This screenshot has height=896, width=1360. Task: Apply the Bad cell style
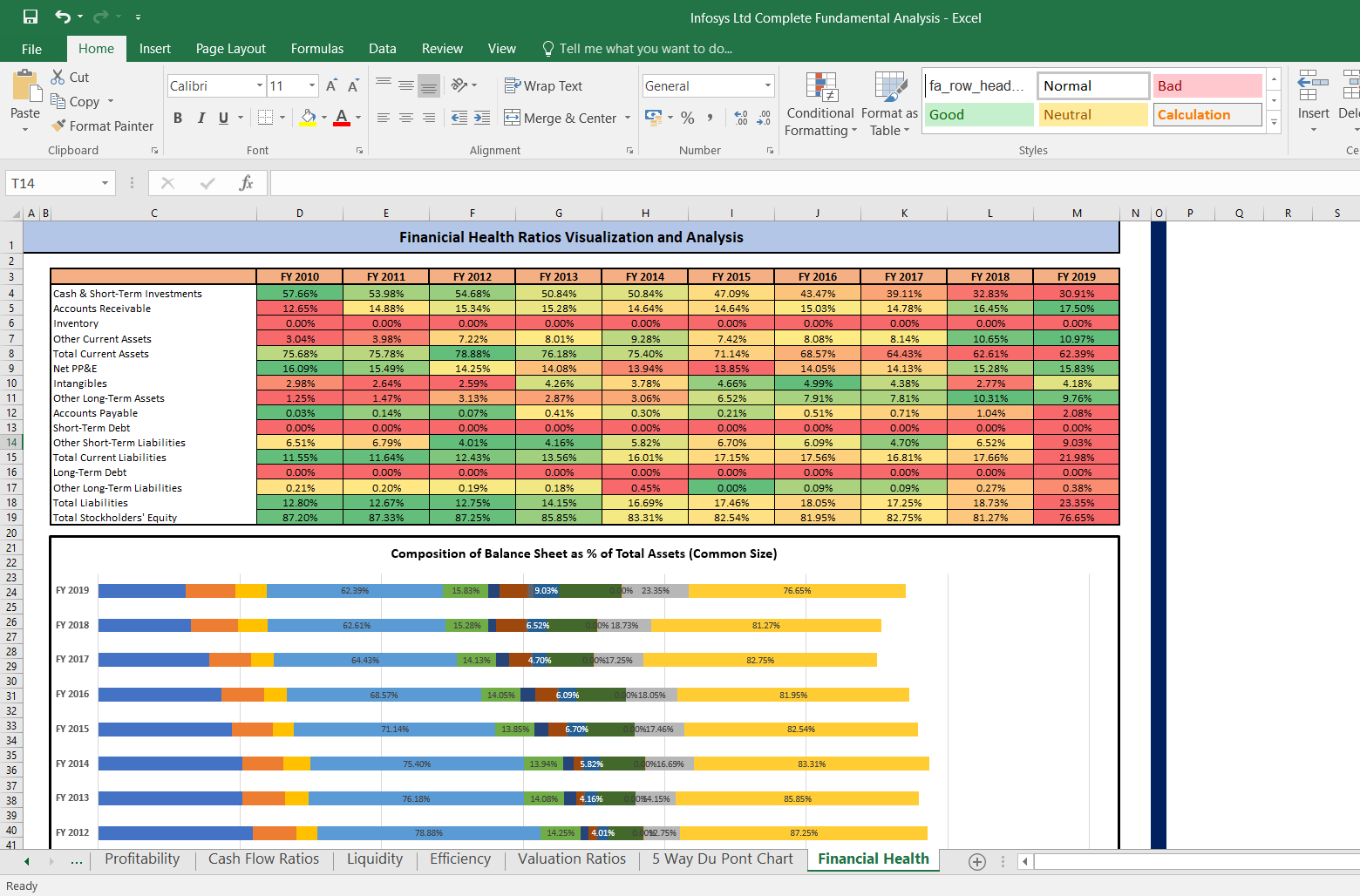pos(1207,85)
